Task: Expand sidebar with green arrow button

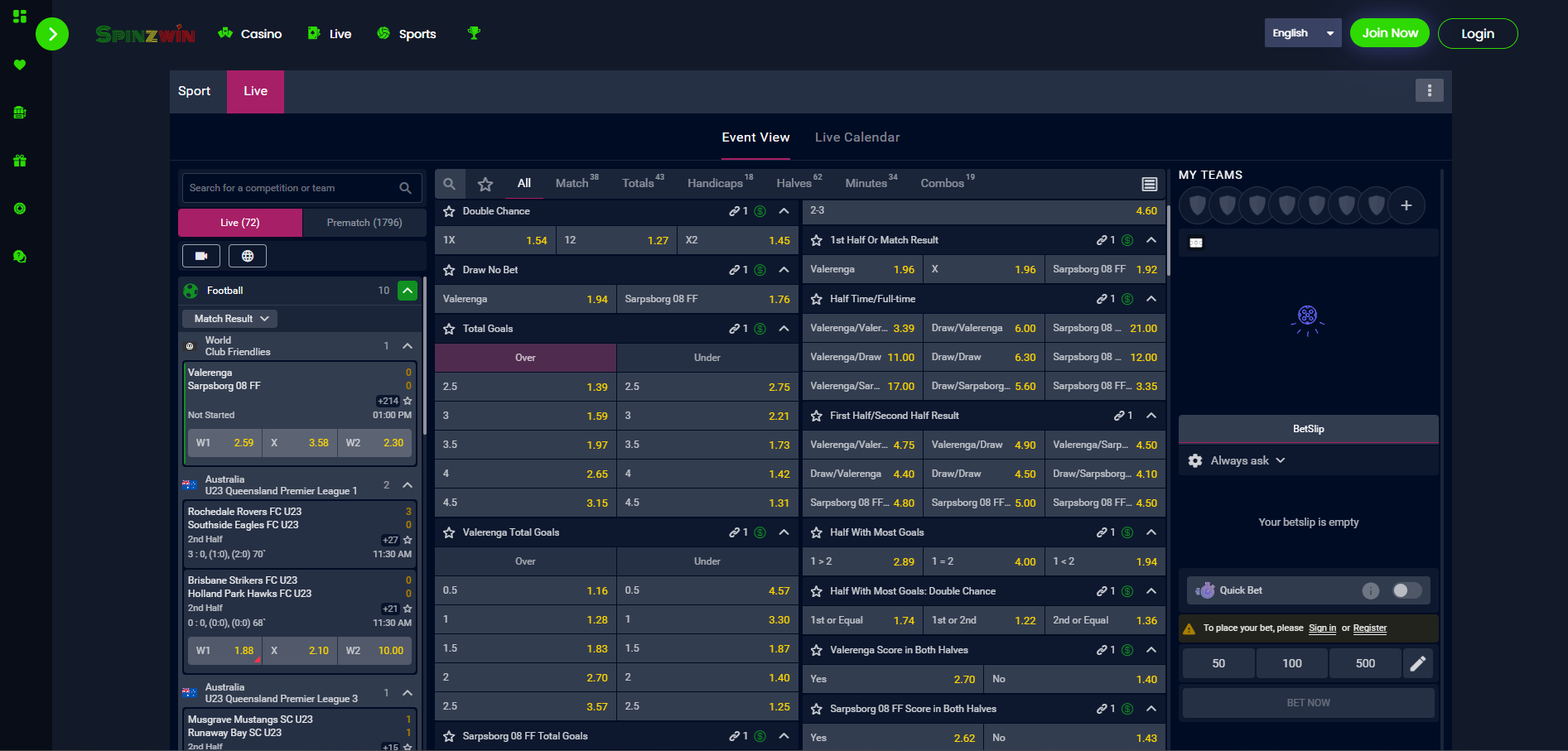Action: (x=52, y=34)
